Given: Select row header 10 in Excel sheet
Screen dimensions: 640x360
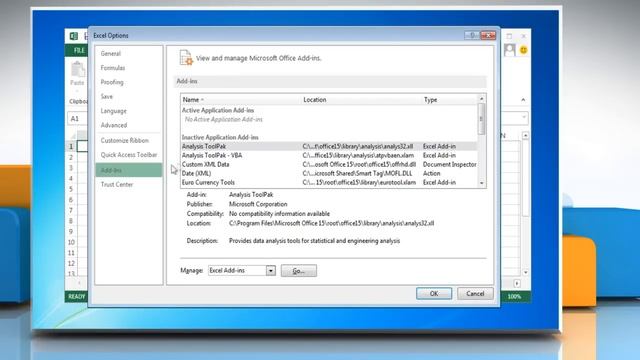Looking at the screenshot, I should point(71,242).
